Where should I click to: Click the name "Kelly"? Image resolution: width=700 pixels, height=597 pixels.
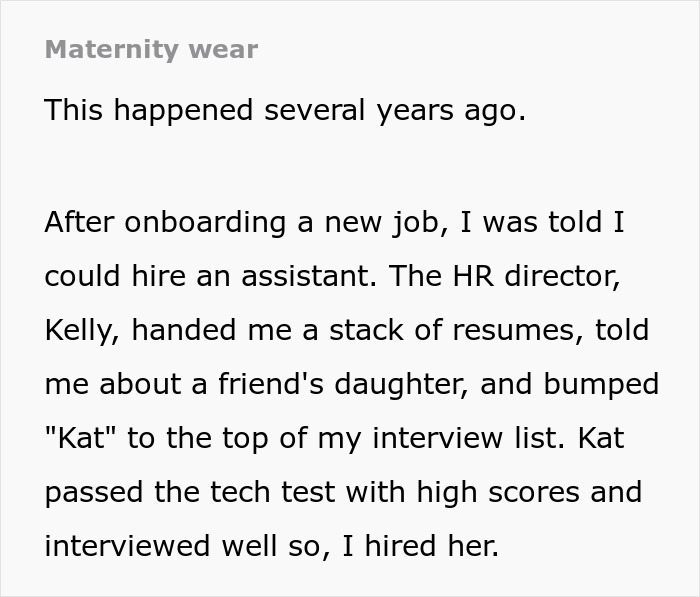(76, 330)
